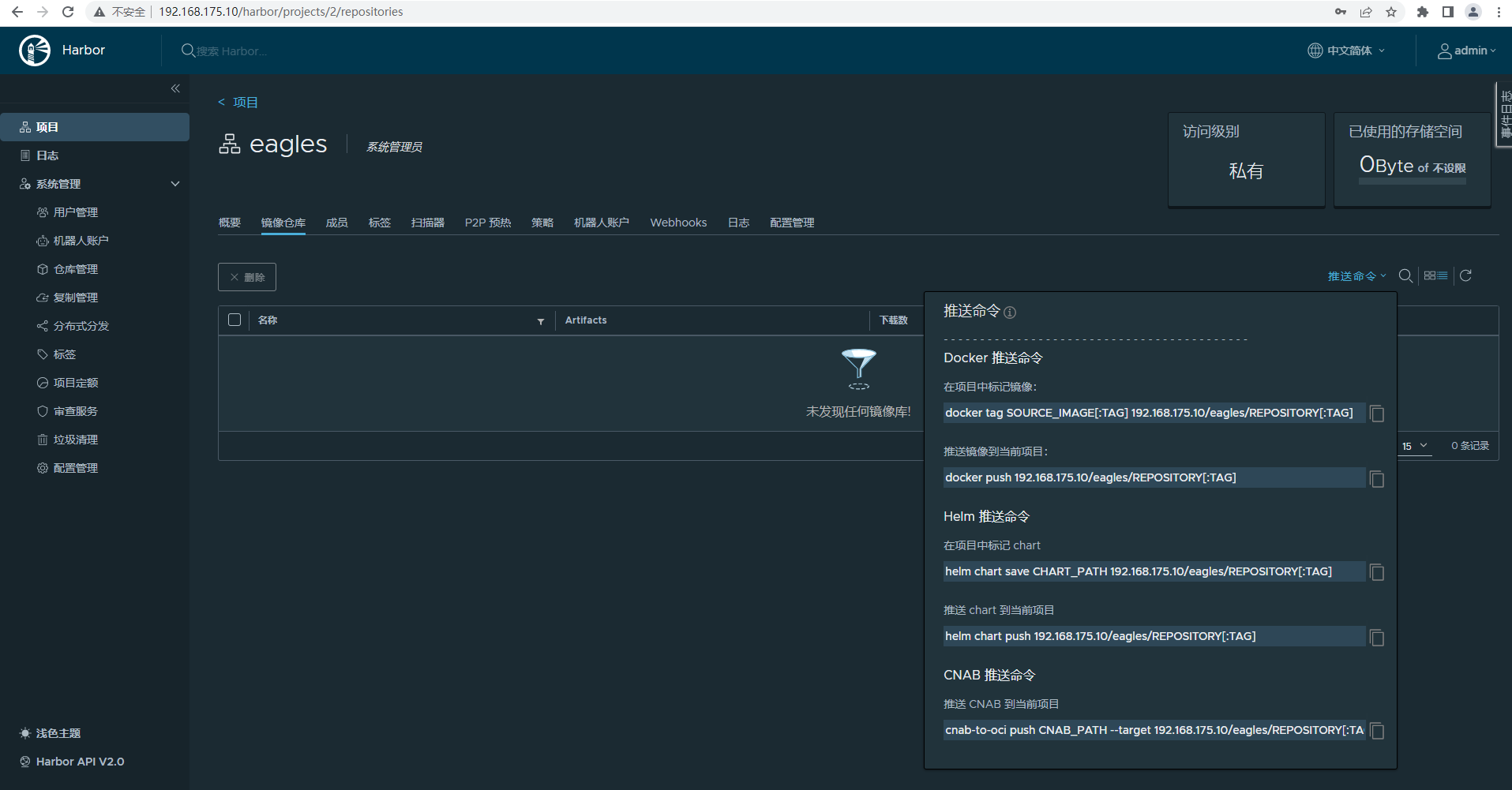Image resolution: width=1512 pixels, height=790 pixels.
Task: Copy the docker tag command
Action: [x=1377, y=414]
